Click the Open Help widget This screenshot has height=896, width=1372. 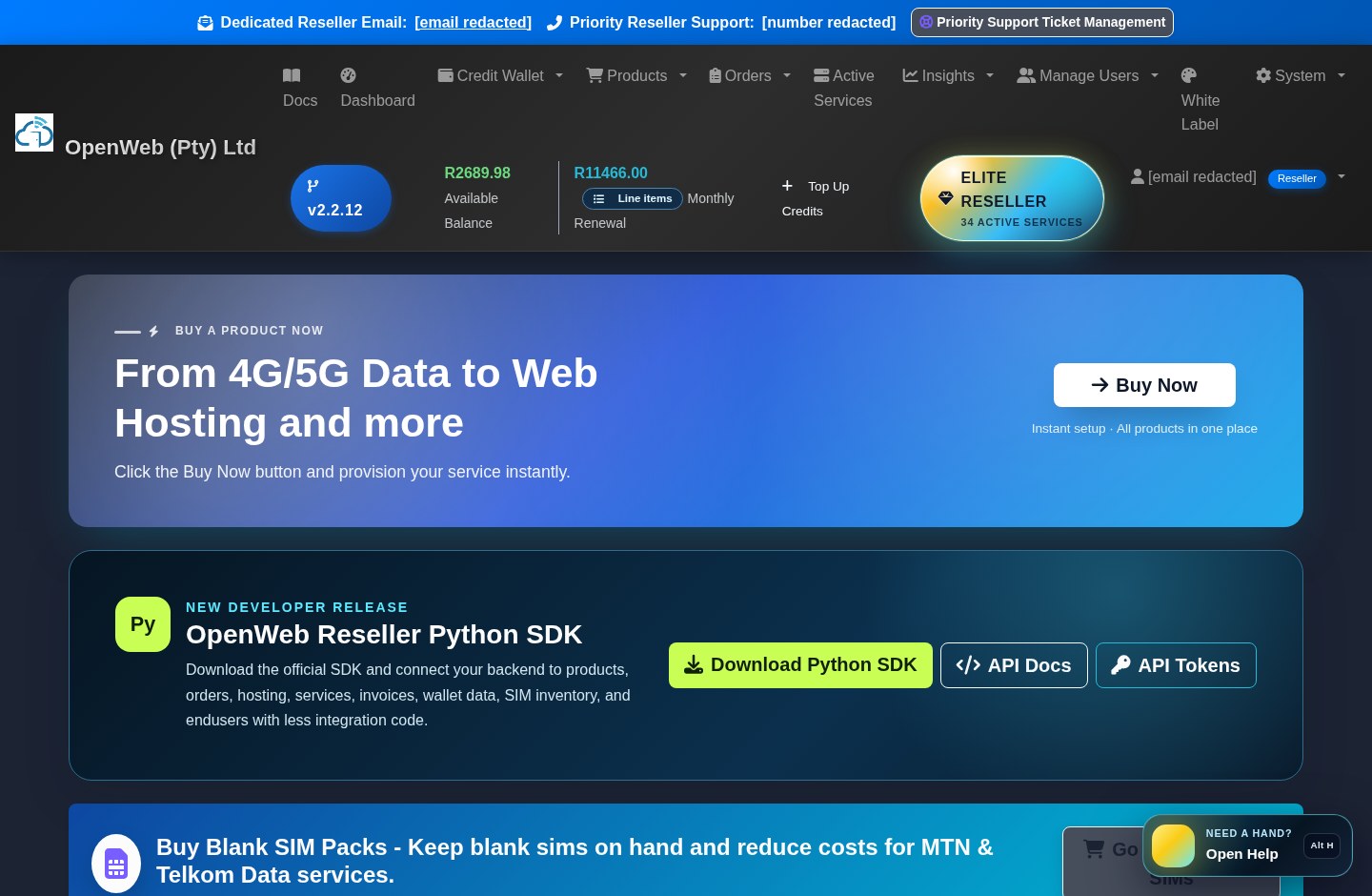[1247, 845]
